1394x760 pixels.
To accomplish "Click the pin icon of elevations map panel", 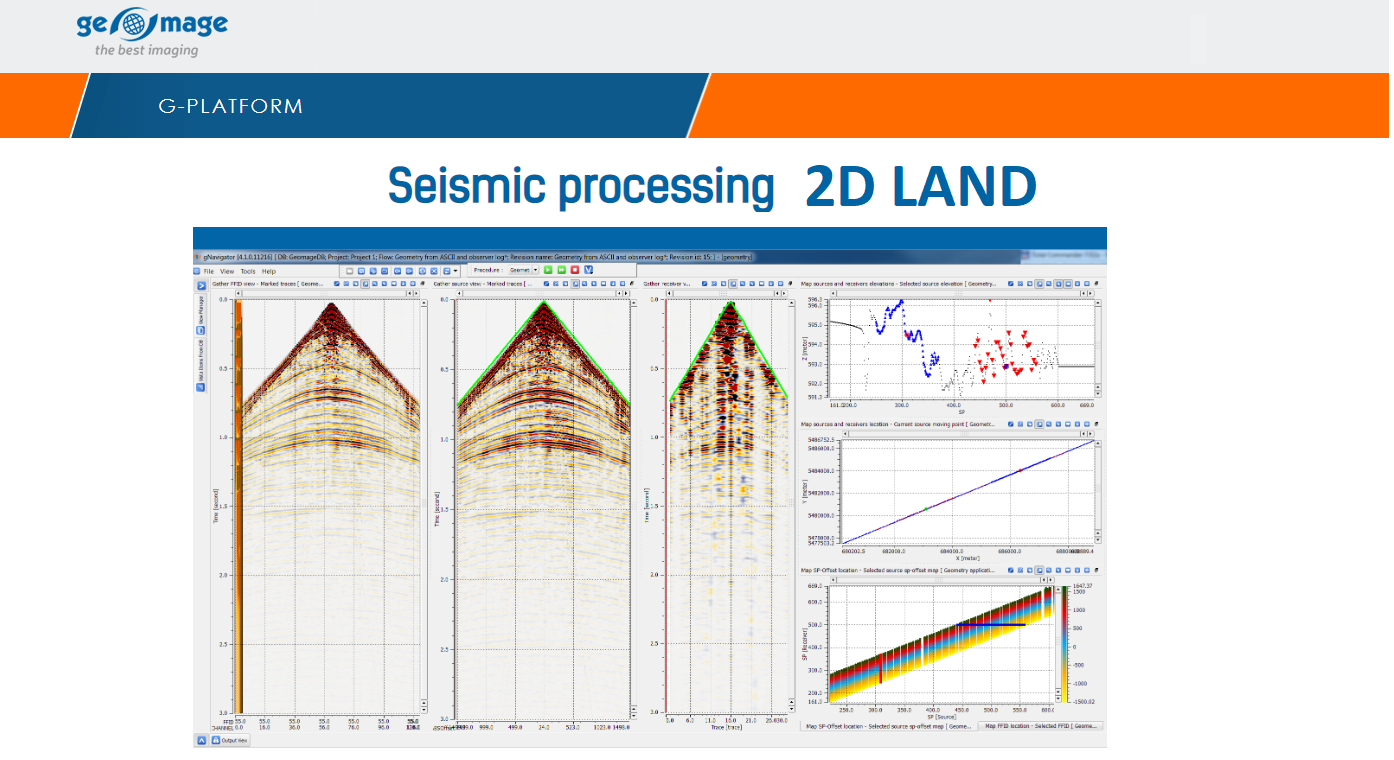I will (1096, 284).
